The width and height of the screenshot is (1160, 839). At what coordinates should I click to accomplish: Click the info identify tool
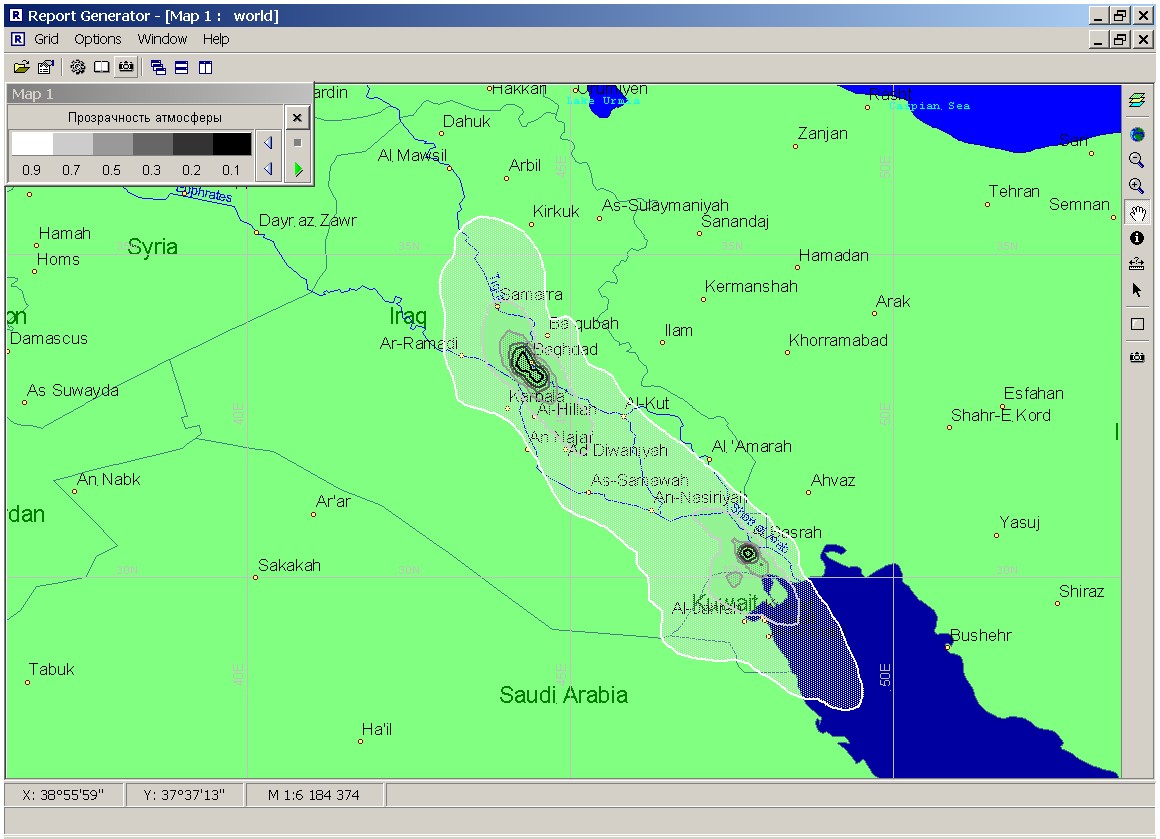tap(1137, 238)
